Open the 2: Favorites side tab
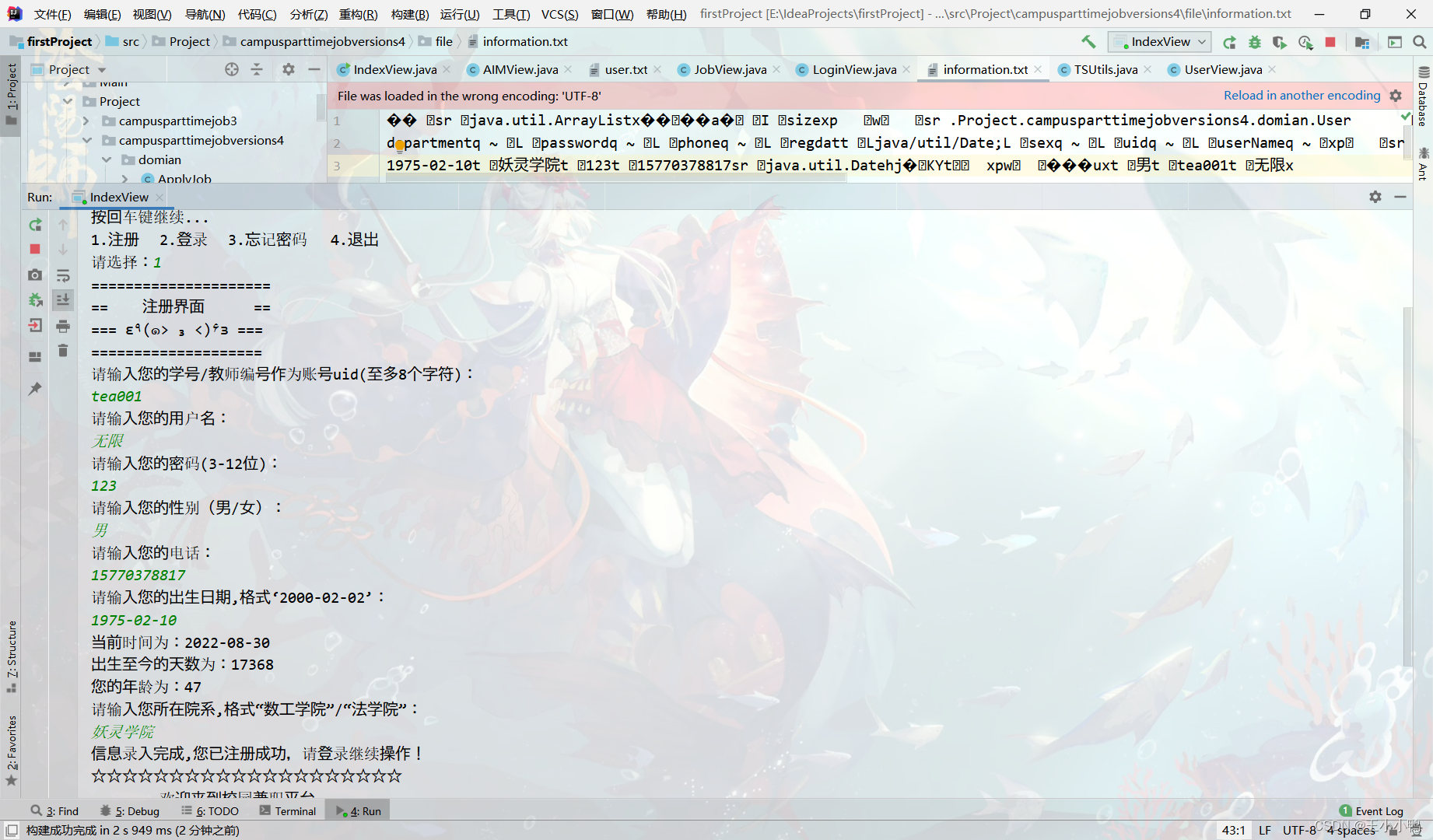Image resolution: width=1433 pixels, height=840 pixels. 12,751
